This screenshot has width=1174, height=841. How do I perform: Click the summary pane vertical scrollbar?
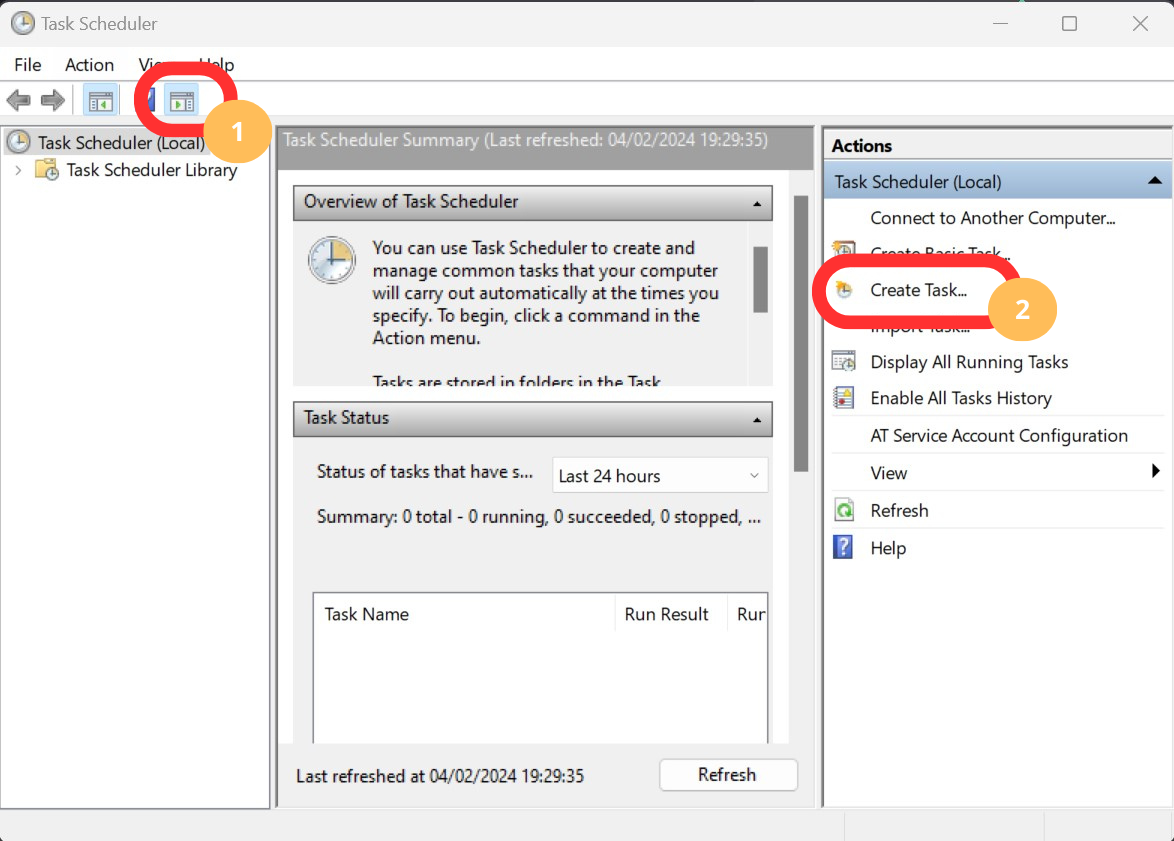[799, 330]
